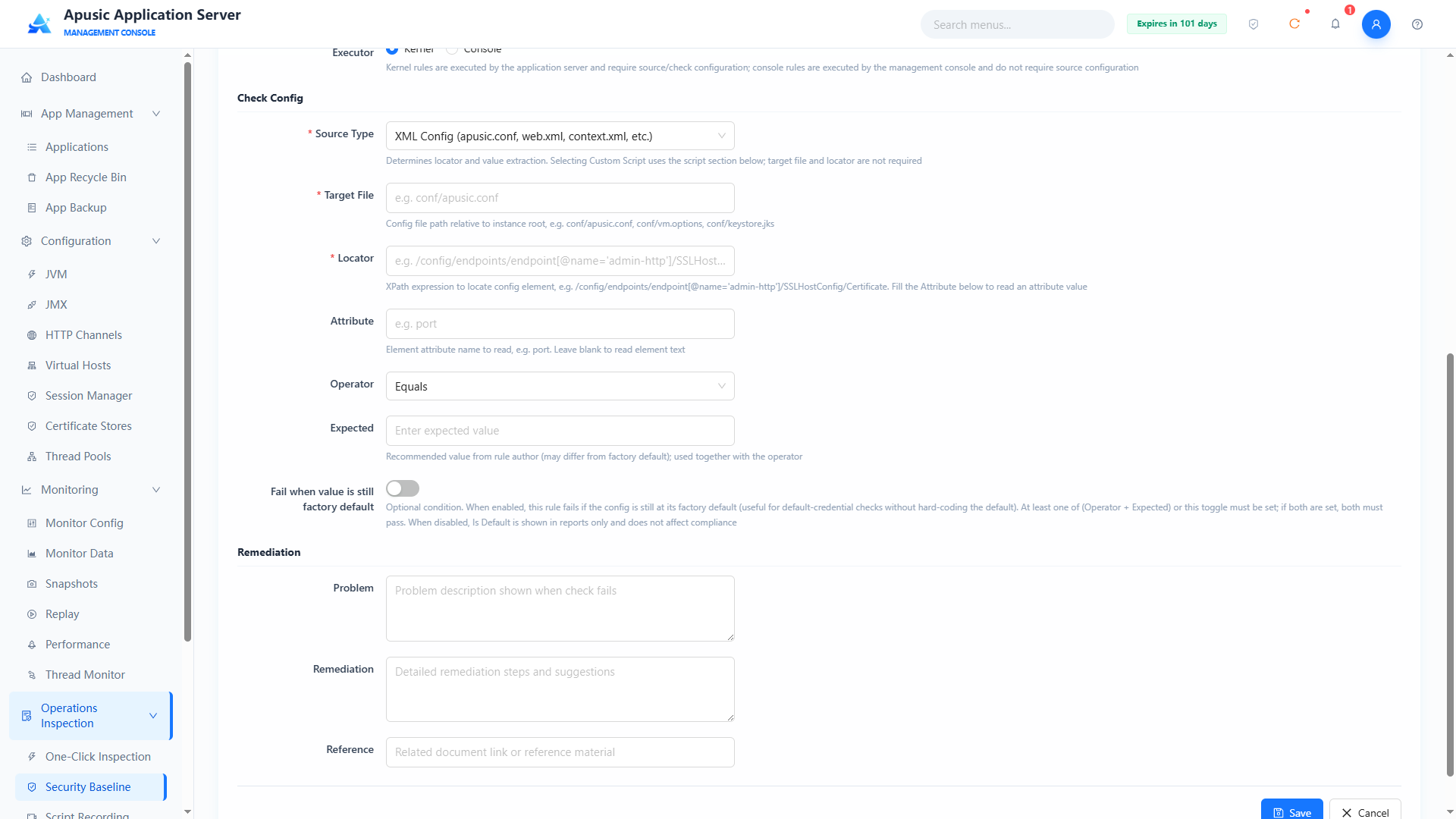
Task: Click the main page vertical scrollbar
Action: point(1450,564)
